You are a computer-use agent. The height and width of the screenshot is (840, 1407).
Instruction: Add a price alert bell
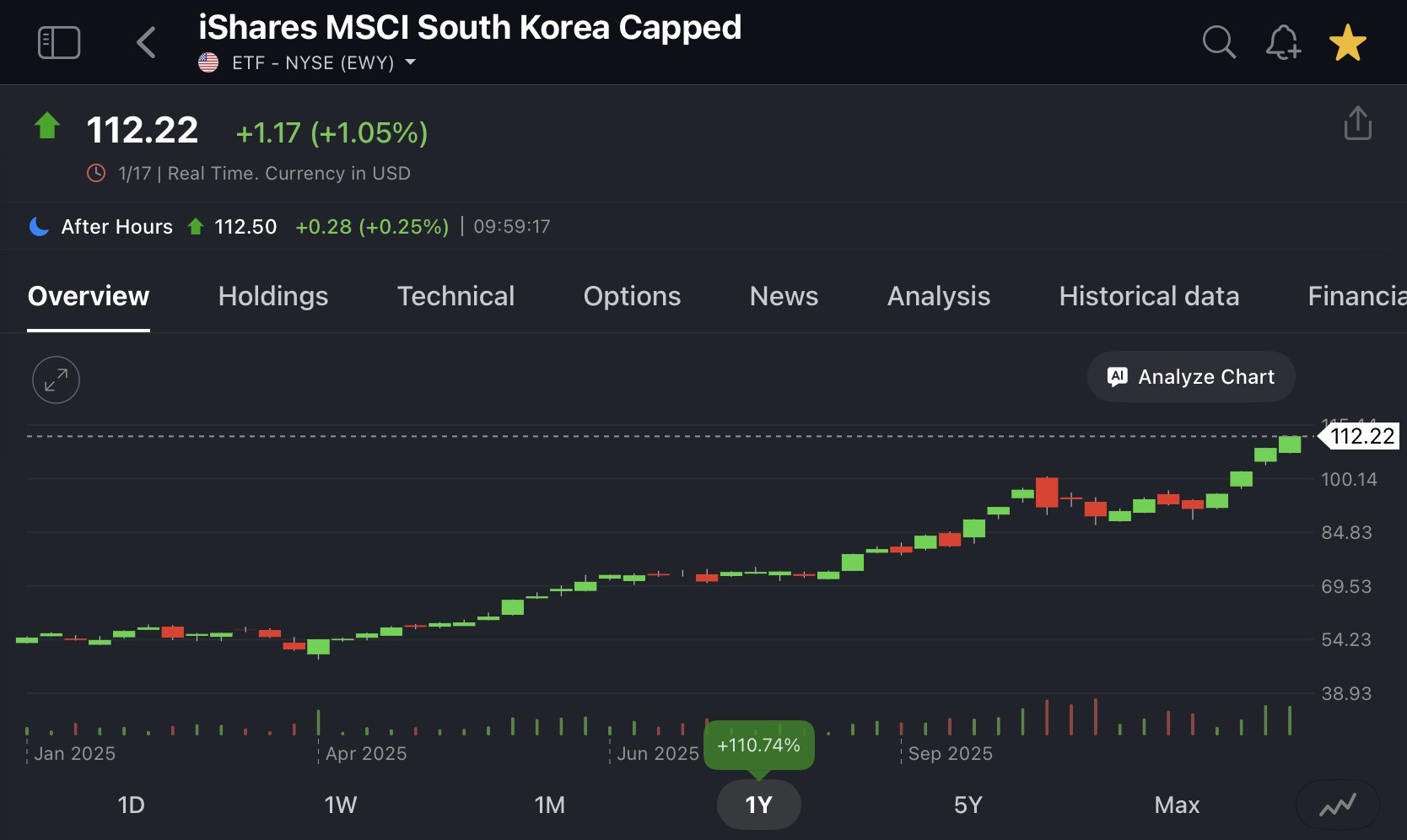(1282, 42)
